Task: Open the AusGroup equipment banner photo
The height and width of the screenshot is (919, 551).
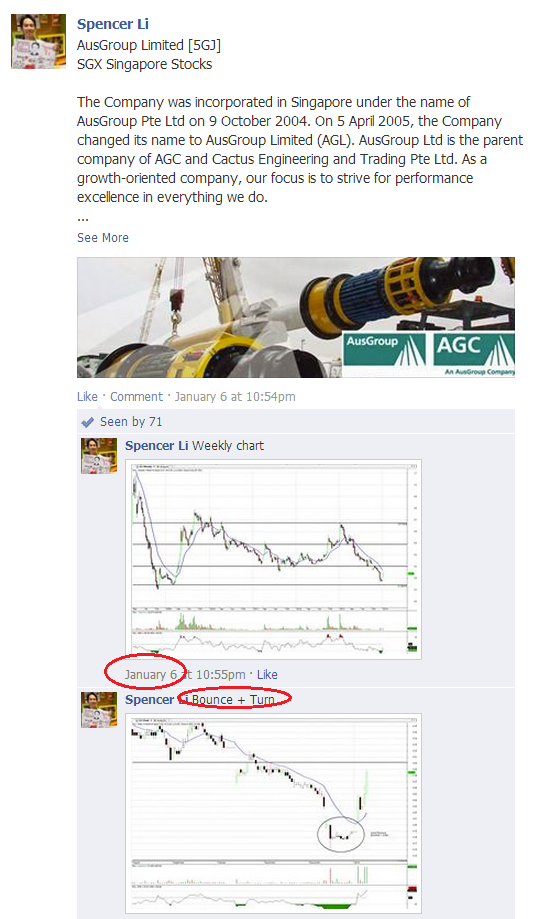Action: pyautogui.click(x=296, y=317)
